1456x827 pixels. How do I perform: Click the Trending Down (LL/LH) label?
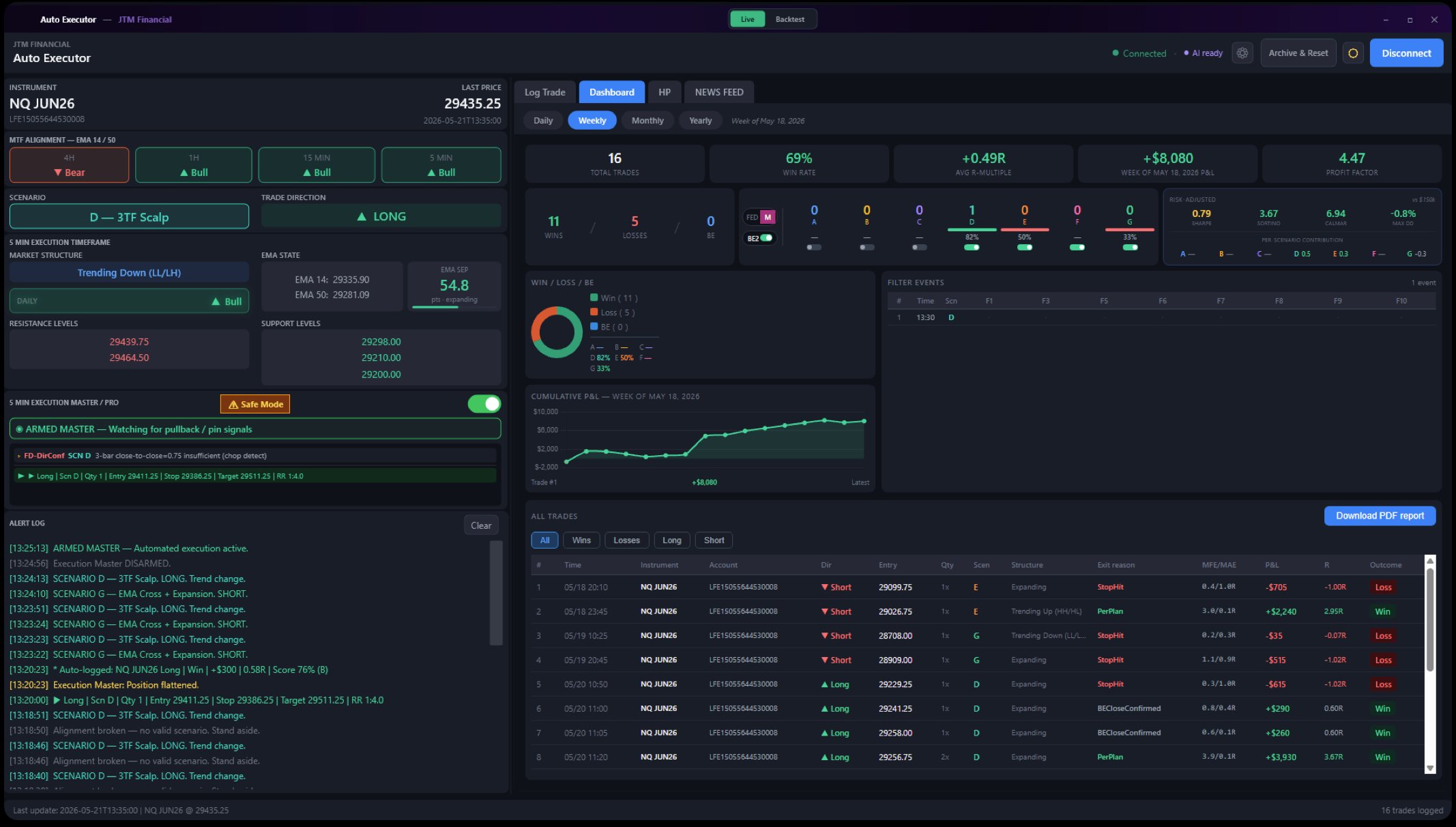tap(129, 273)
